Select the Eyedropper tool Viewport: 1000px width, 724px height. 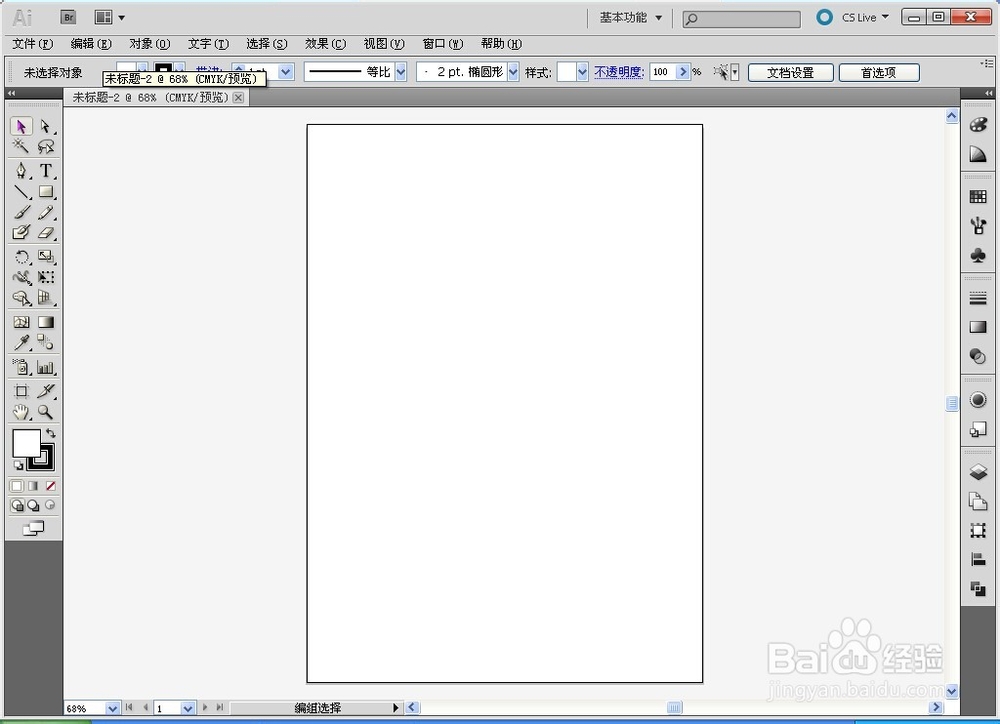[x=21, y=343]
